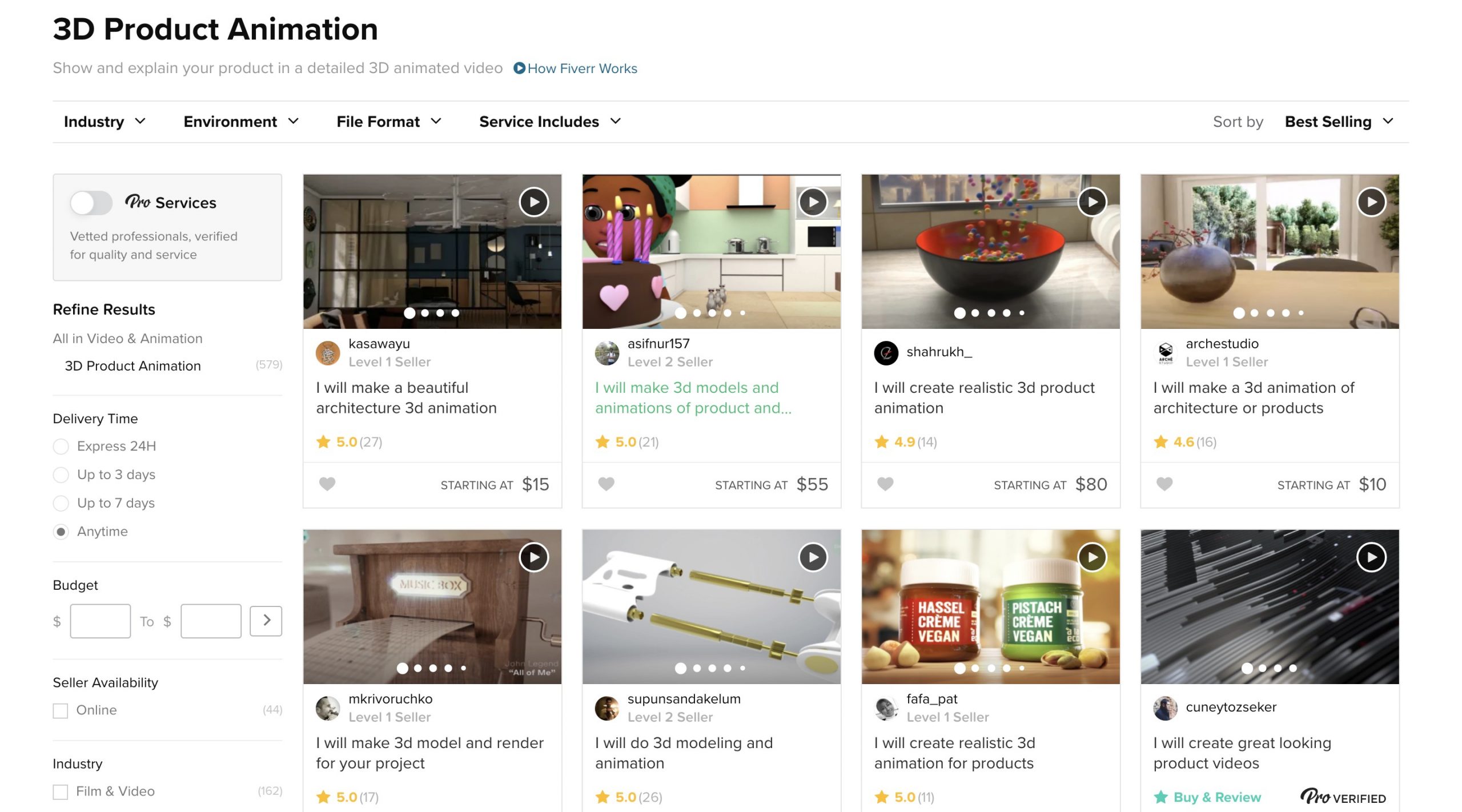Screen dimensions: 1462x812
Task: Open the How Fiverr Works video link
Action: point(576,69)
